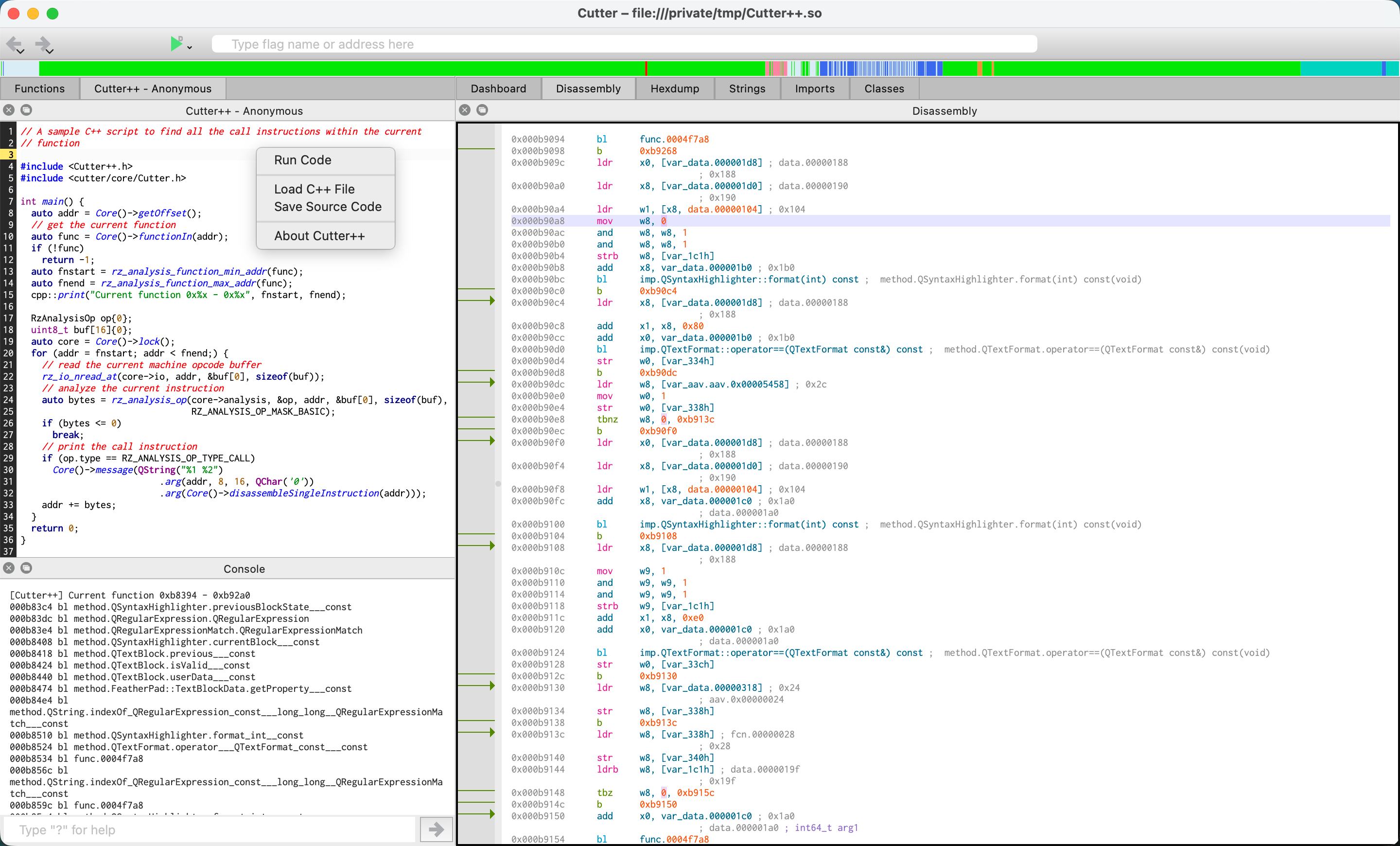1400x846 pixels.
Task: Open the debug play dropdown arrow
Action: coord(190,48)
